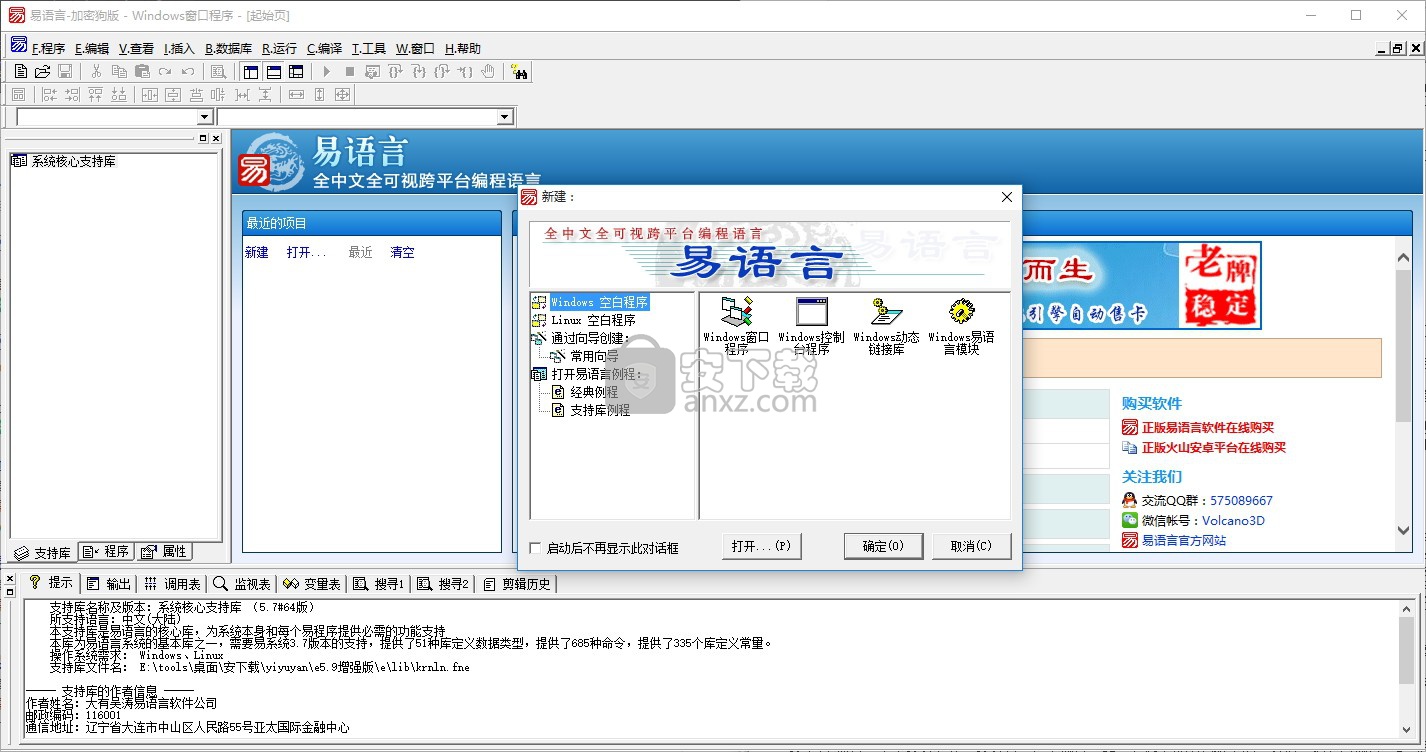Click QQ group number 575089667
This screenshot has width=1426, height=752.
[1241, 500]
